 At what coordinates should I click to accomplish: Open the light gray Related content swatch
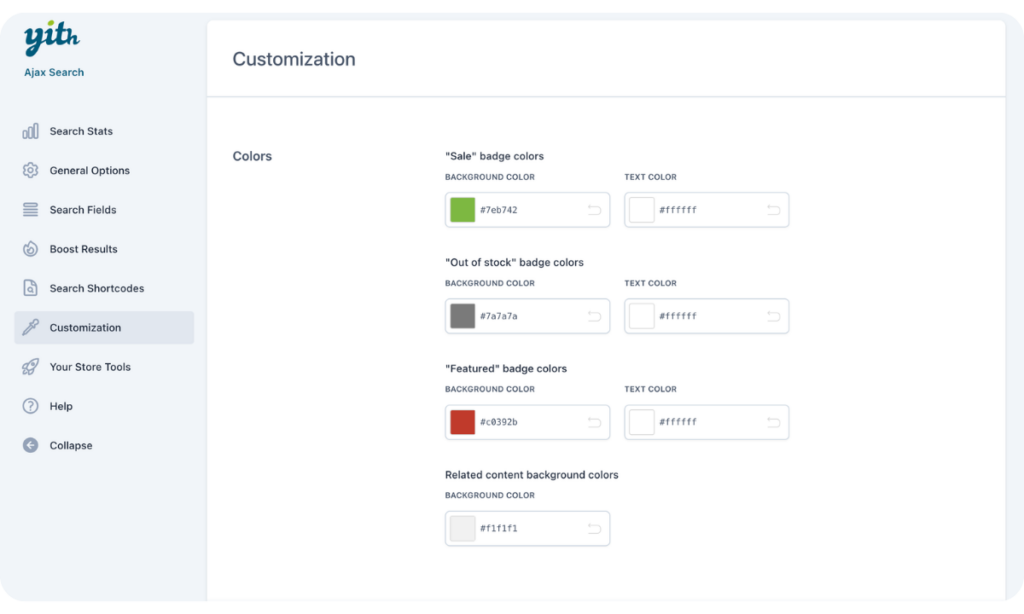pyautogui.click(x=462, y=528)
